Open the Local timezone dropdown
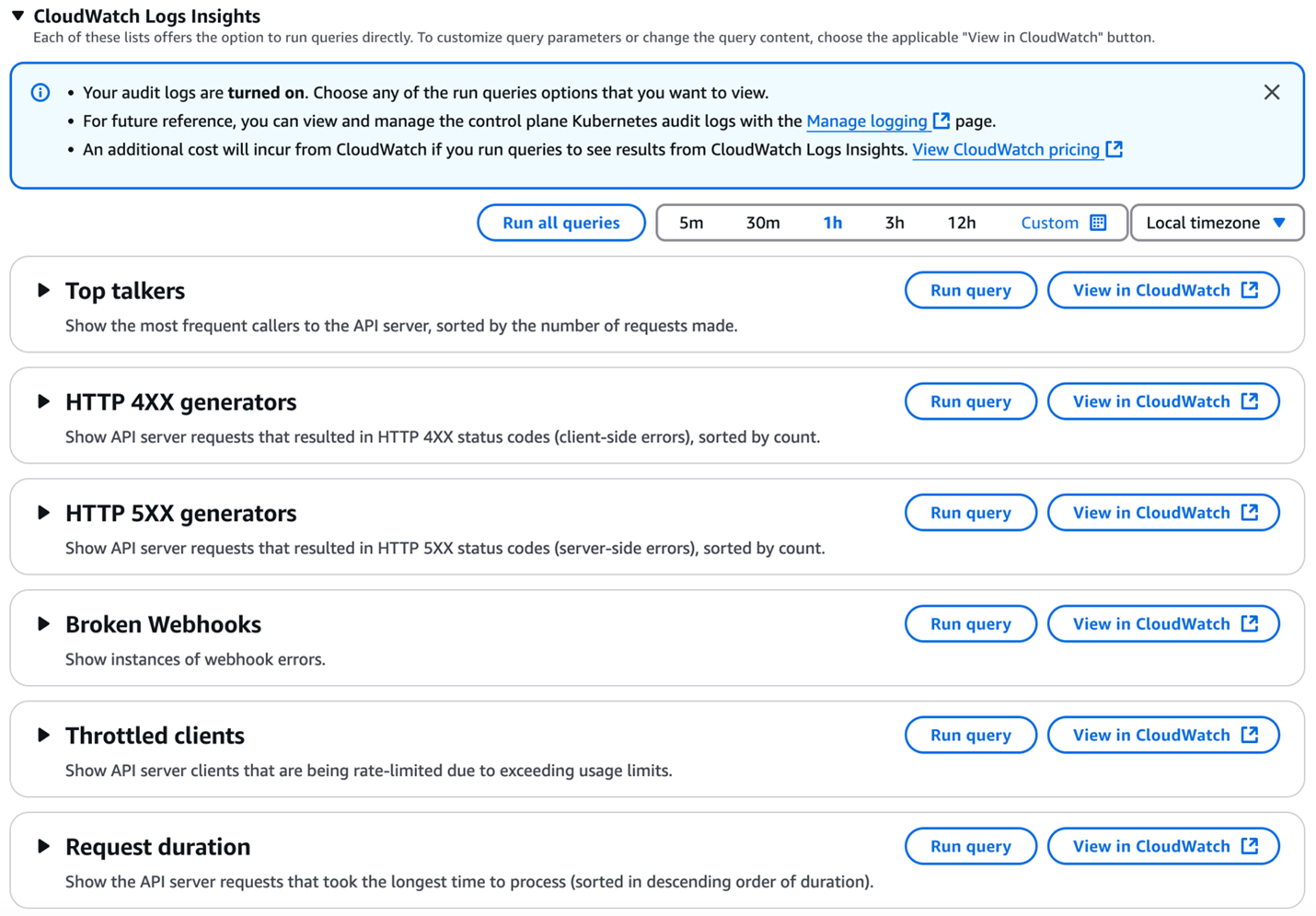This screenshot has width=1316, height=916. click(1217, 222)
